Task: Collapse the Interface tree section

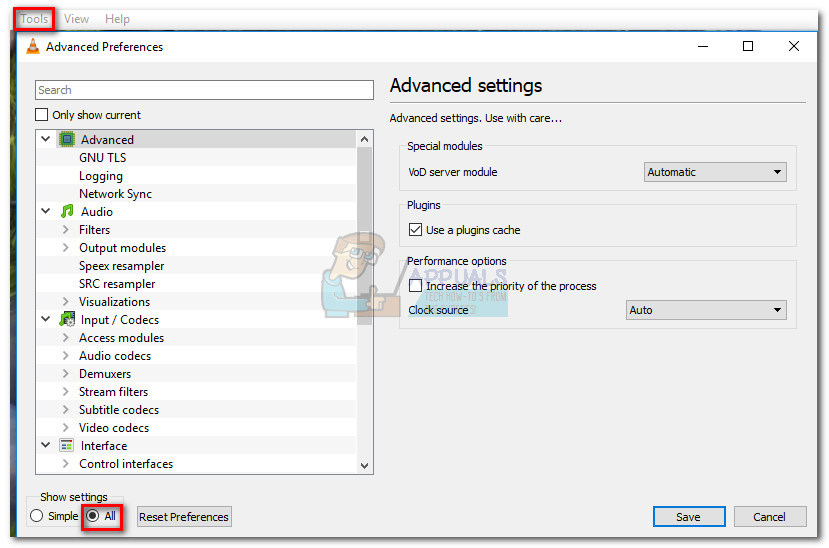Action: click(x=46, y=445)
